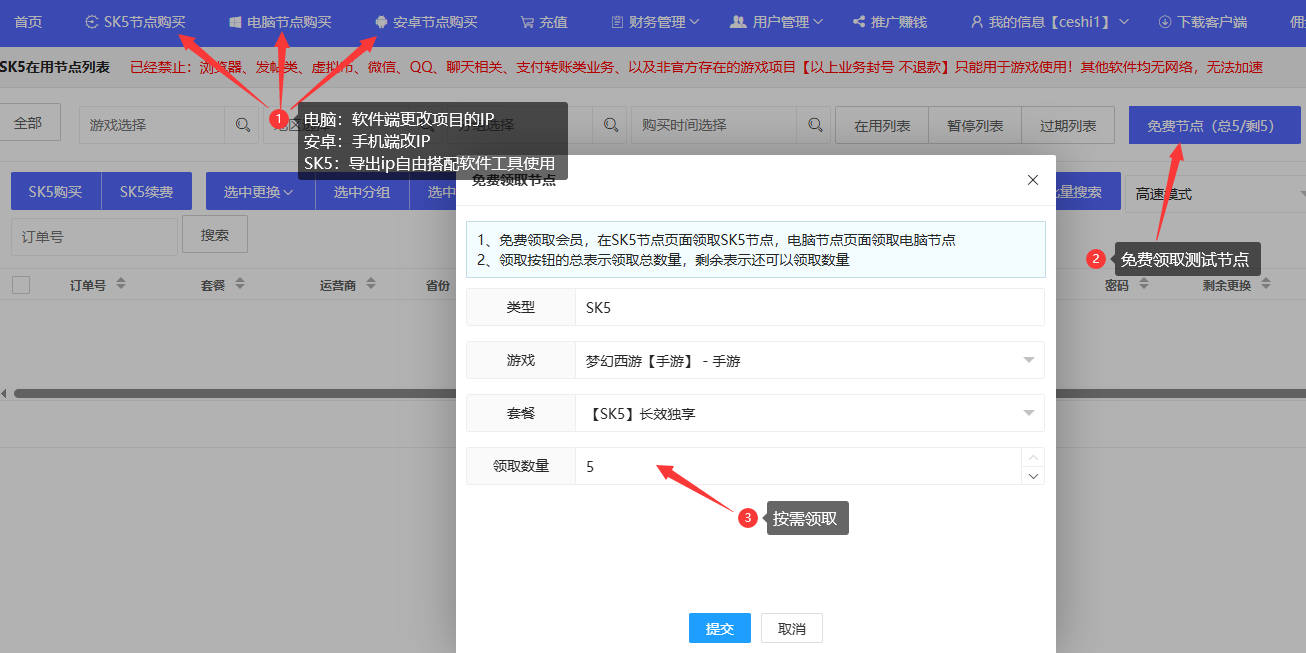This screenshot has width=1306, height=653.
Task: Switch to the 过期列表 tab
Action: tap(1068, 124)
